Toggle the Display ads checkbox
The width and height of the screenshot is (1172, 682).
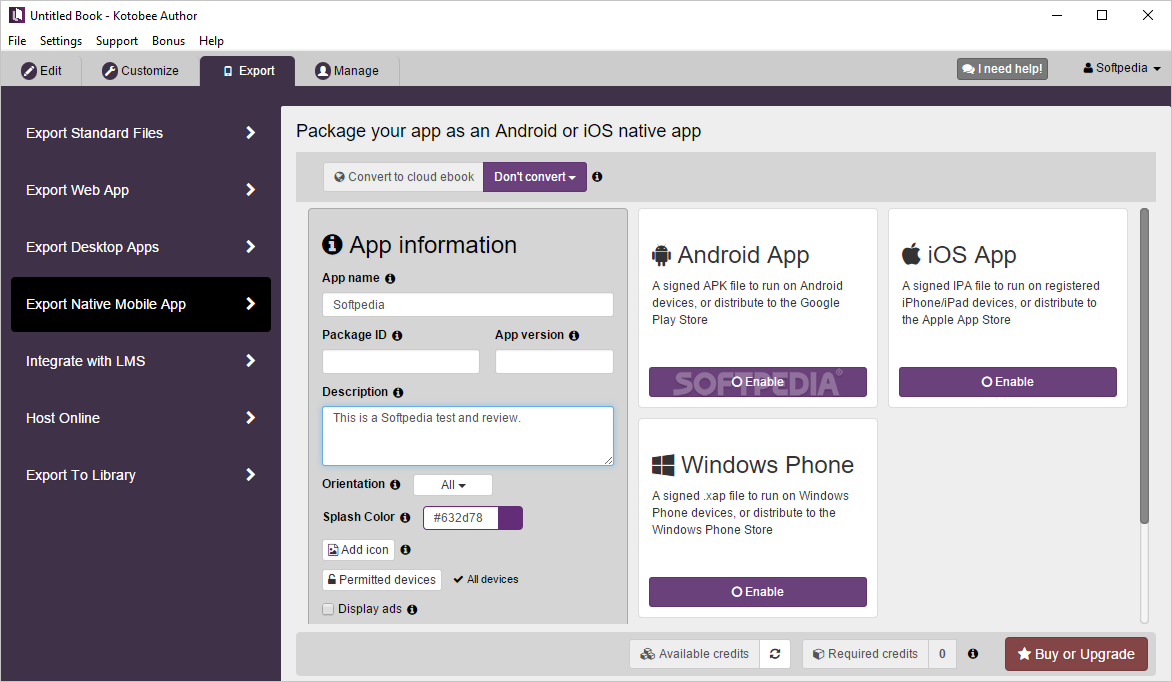coord(328,609)
